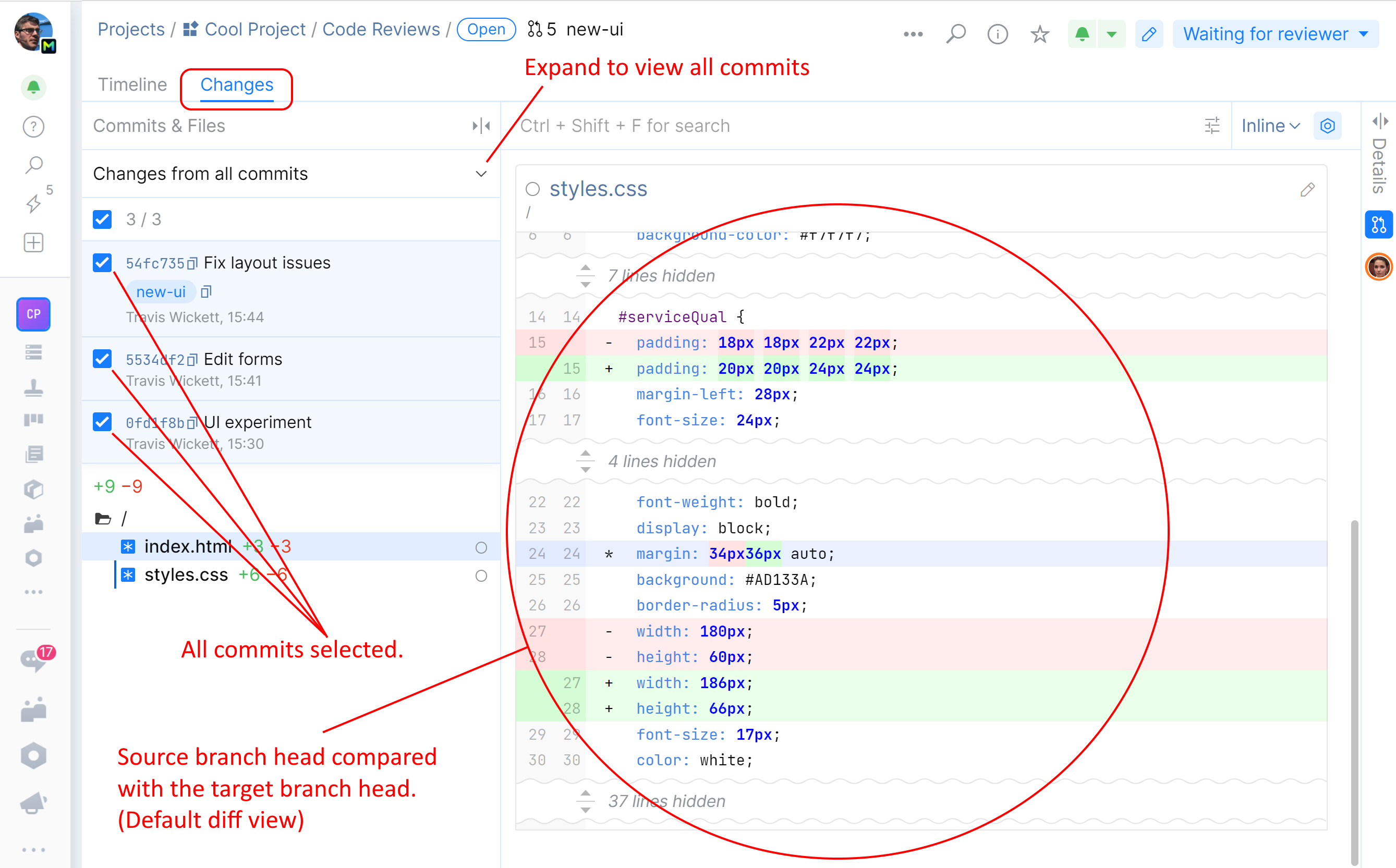
Task: Open the green bell dropdown arrow
Action: click(x=1112, y=34)
